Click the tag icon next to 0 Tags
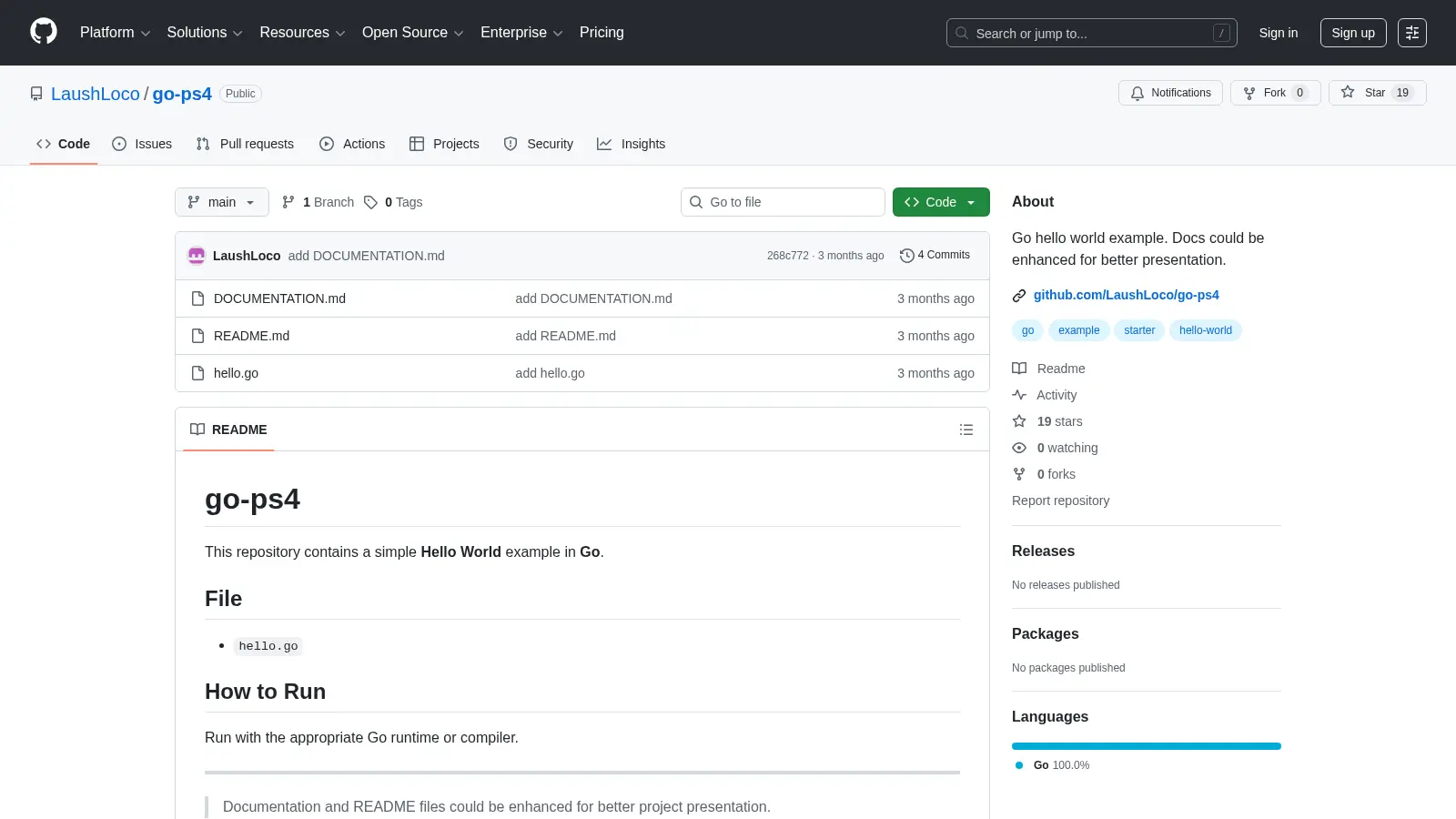This screenshot has width=1456, height=819. (370, 202)
